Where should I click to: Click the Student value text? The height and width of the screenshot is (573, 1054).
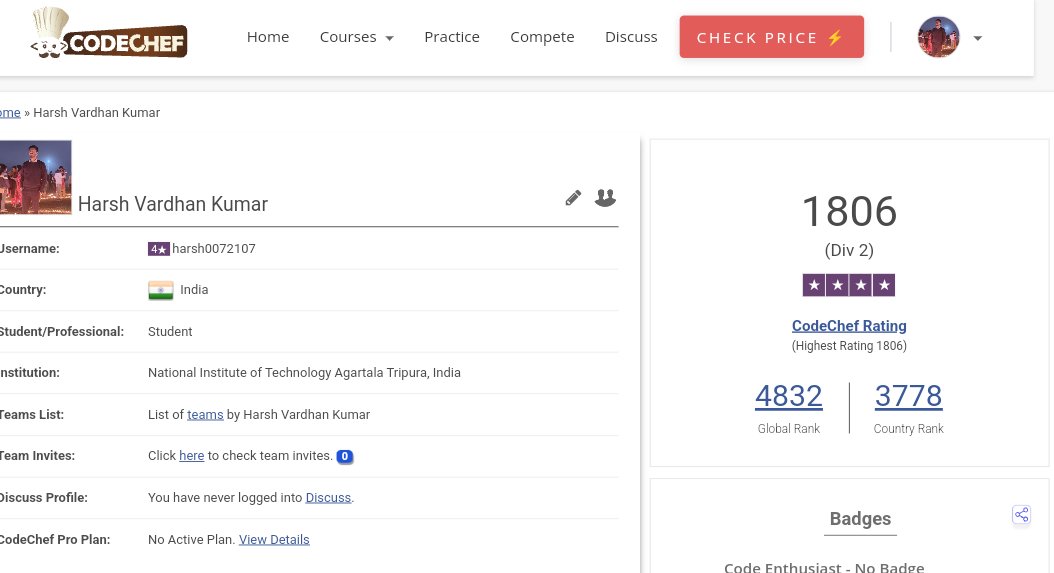[x=170, y=332]
